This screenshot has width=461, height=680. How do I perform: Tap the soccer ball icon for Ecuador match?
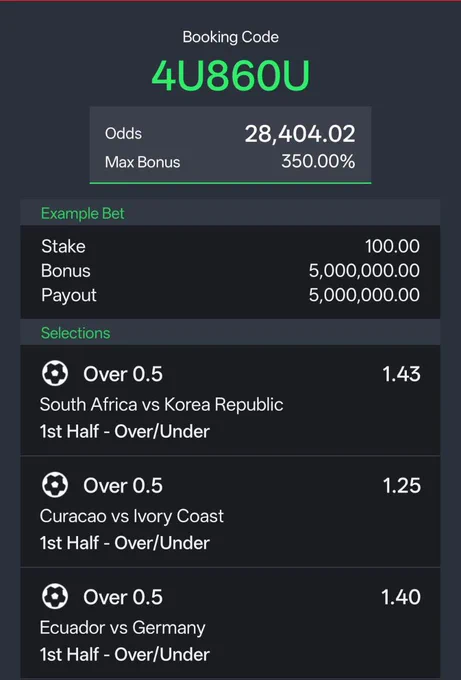55,596
